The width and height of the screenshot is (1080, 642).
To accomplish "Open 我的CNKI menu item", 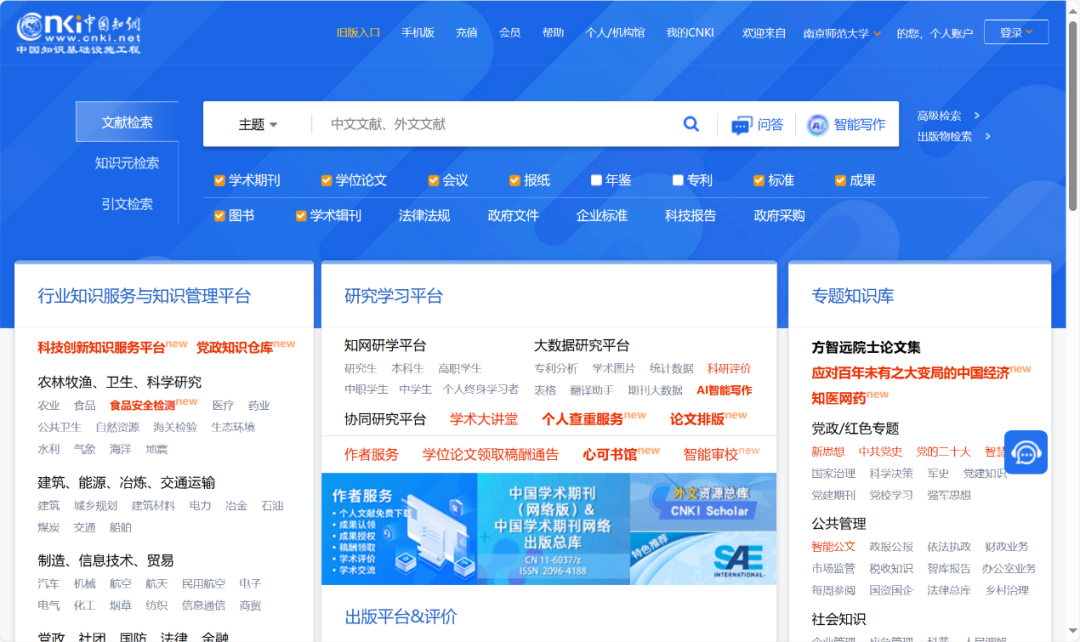I will tap(690, 32).
